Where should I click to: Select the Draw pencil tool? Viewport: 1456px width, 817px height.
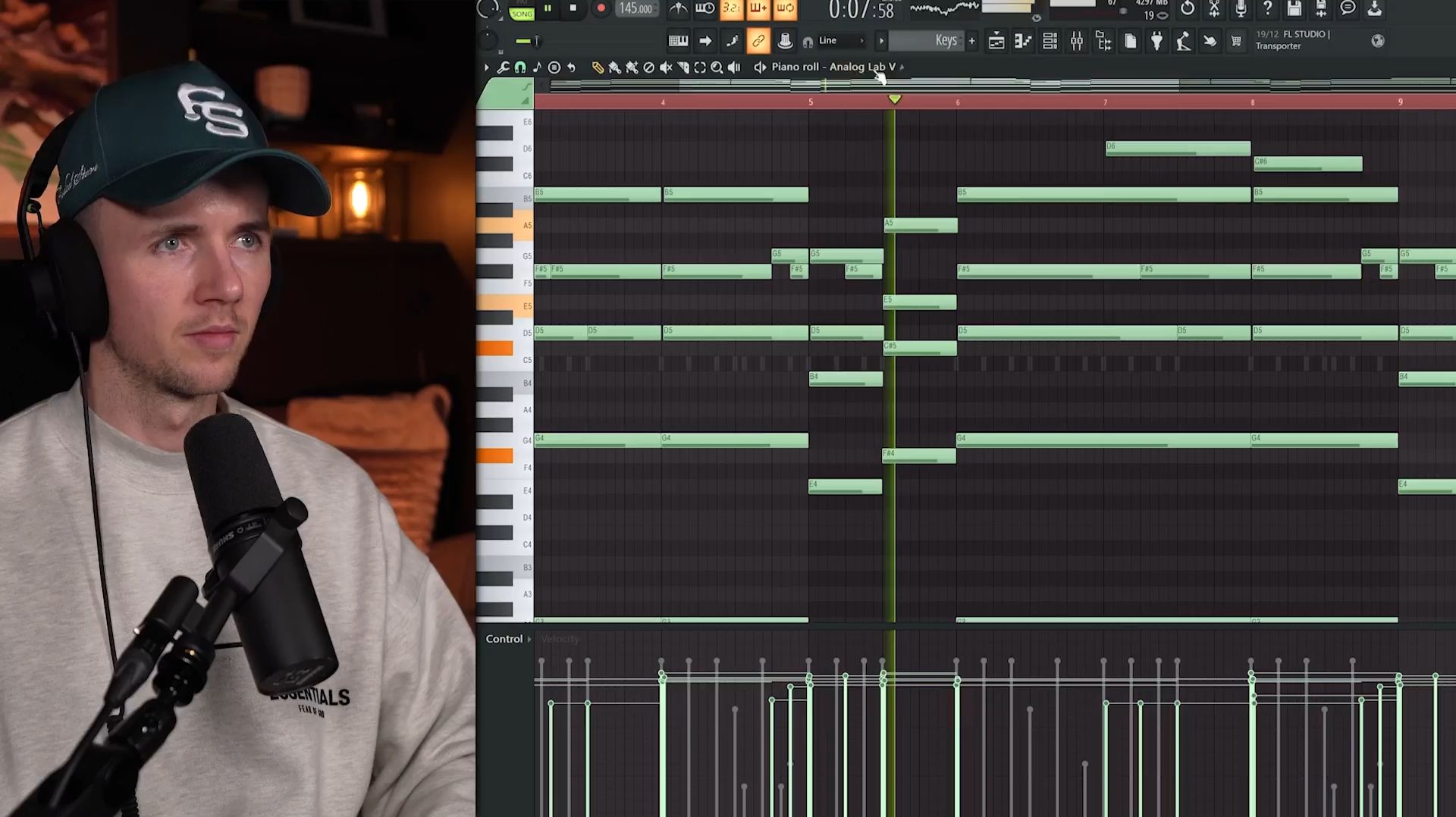pyautogui.click(x=598, y=67)
